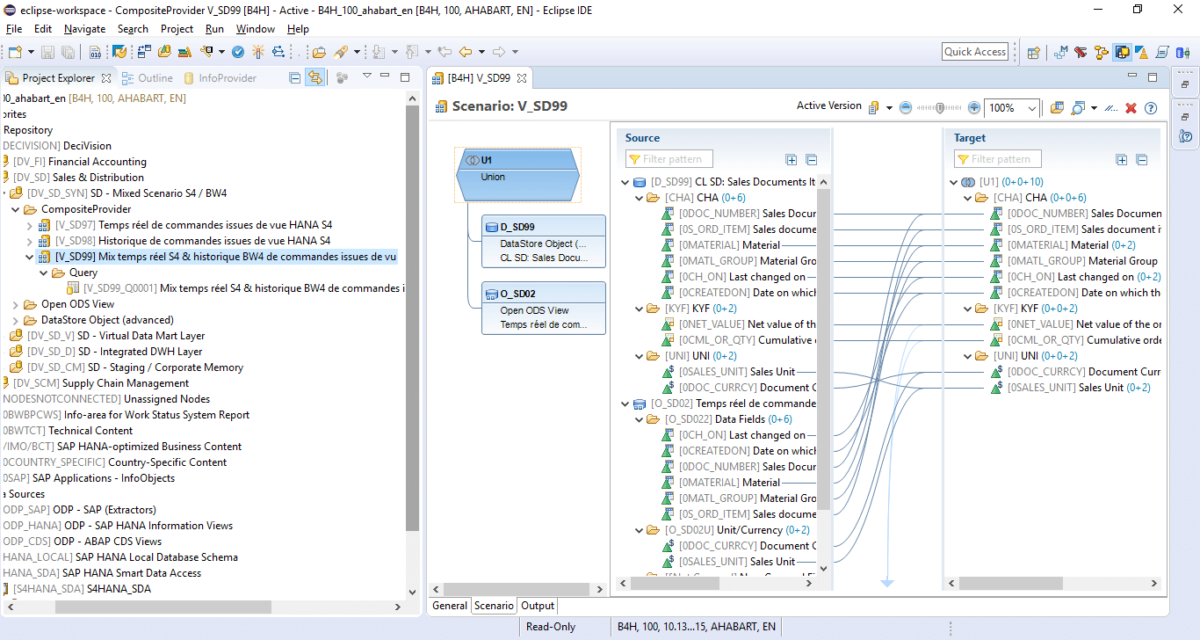Toggle Link with Editor in Project Explorer
The height and width of the screenshot is (640, 1200).
[x=315, y=78]
